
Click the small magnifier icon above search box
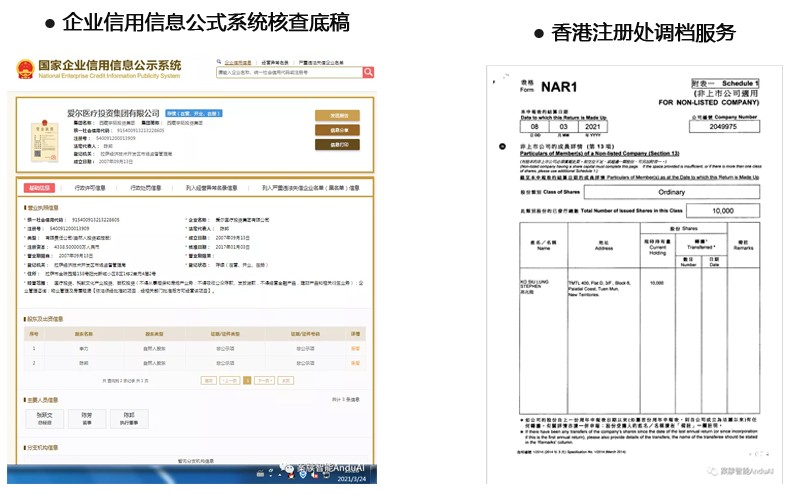pos(219,61)
